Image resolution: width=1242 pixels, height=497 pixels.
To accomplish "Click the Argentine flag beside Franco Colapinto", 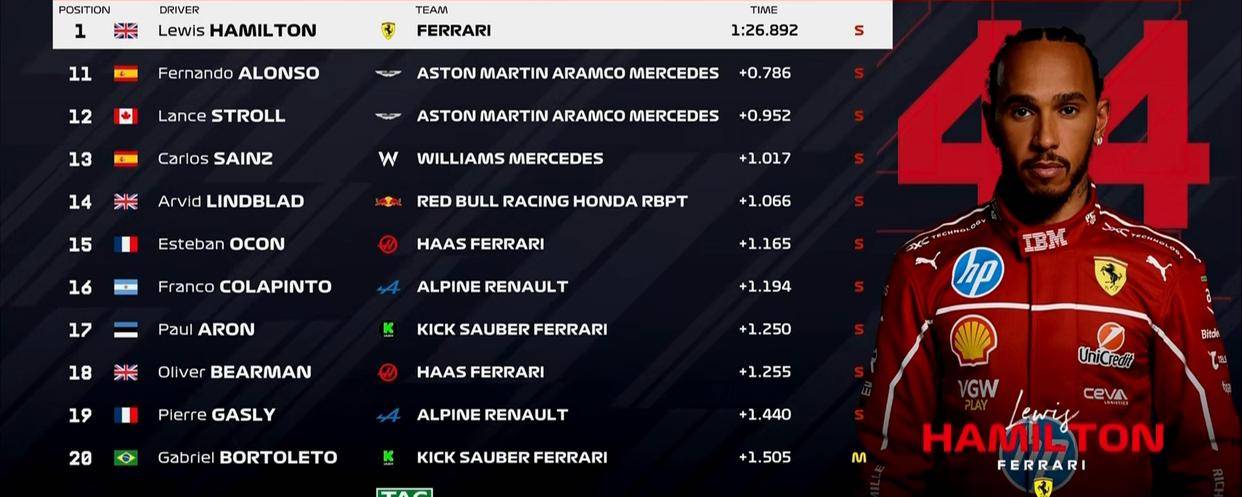I will (x=125, y=287).
